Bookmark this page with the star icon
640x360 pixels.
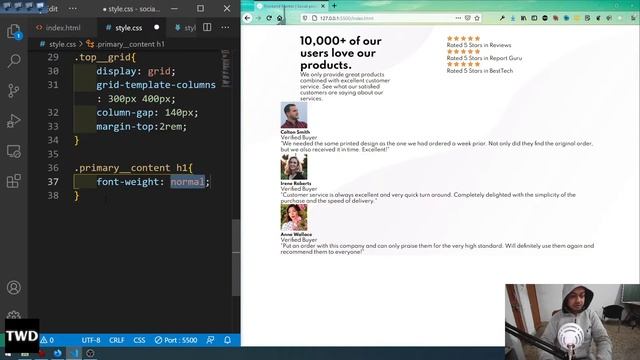coord(477,18)
